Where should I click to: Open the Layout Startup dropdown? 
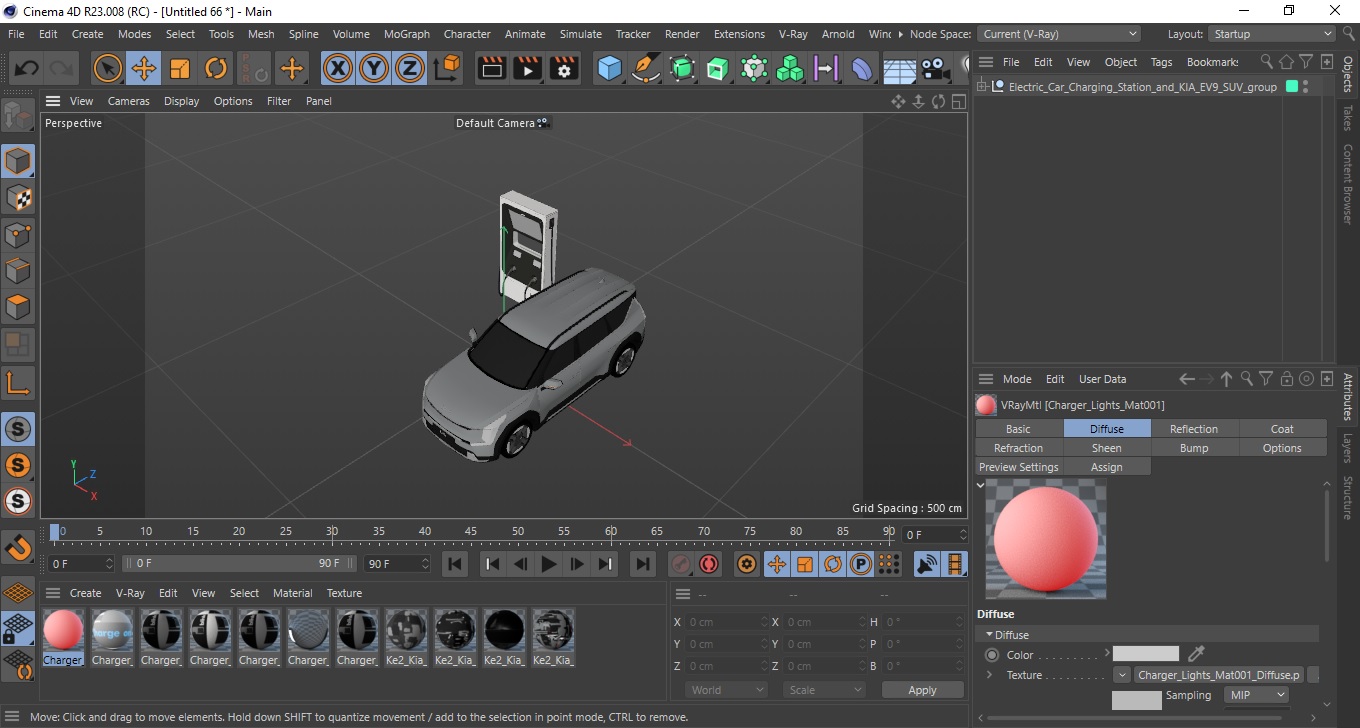click(x=1271, y=34)
